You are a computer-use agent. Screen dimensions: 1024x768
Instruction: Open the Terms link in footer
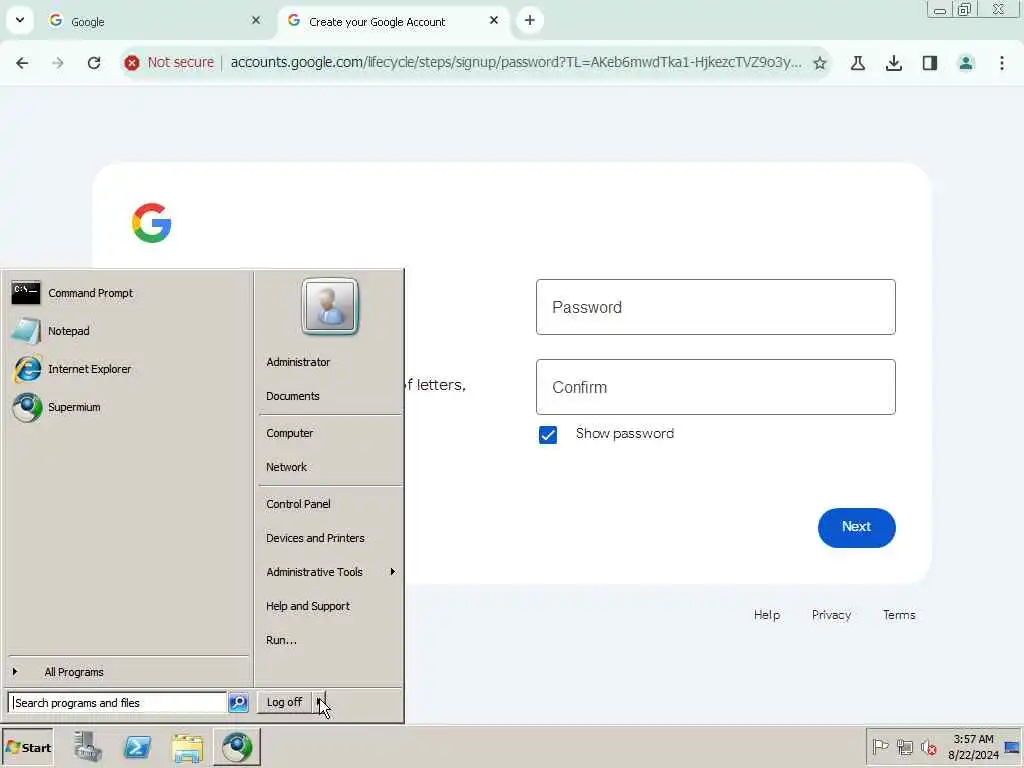899,615
